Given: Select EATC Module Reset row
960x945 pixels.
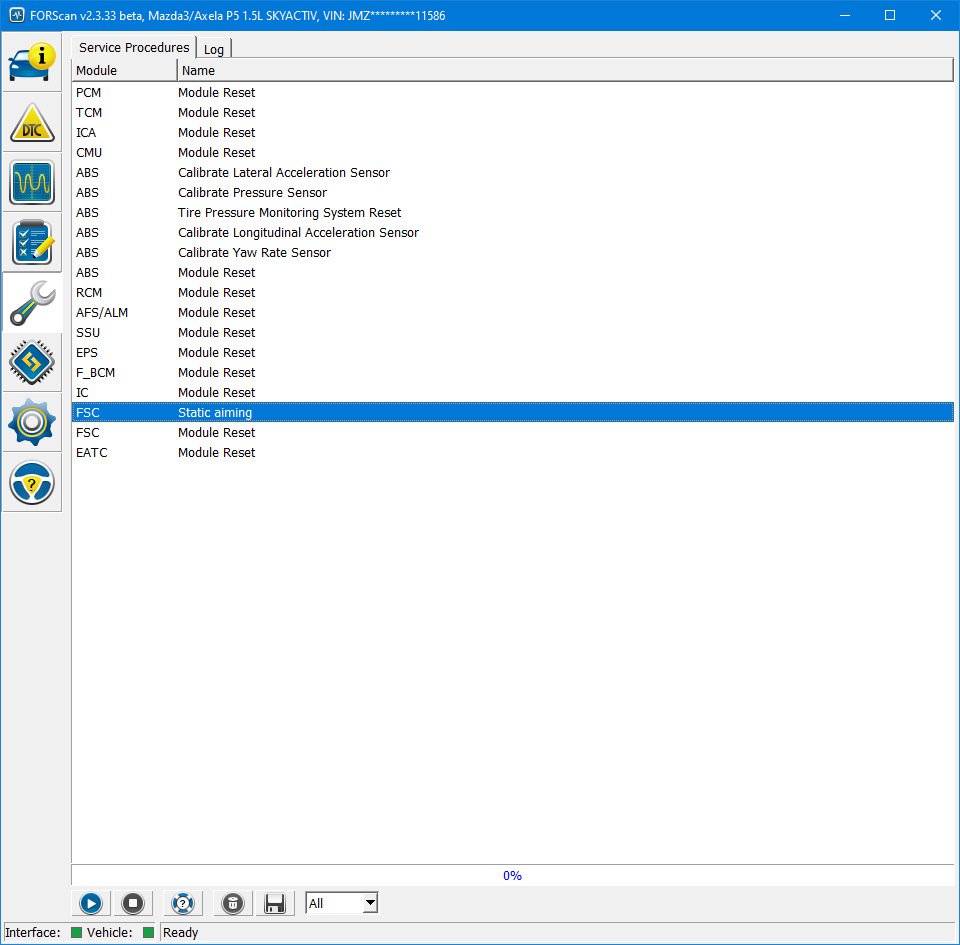Looking at the screenshot, I should 512,452.
